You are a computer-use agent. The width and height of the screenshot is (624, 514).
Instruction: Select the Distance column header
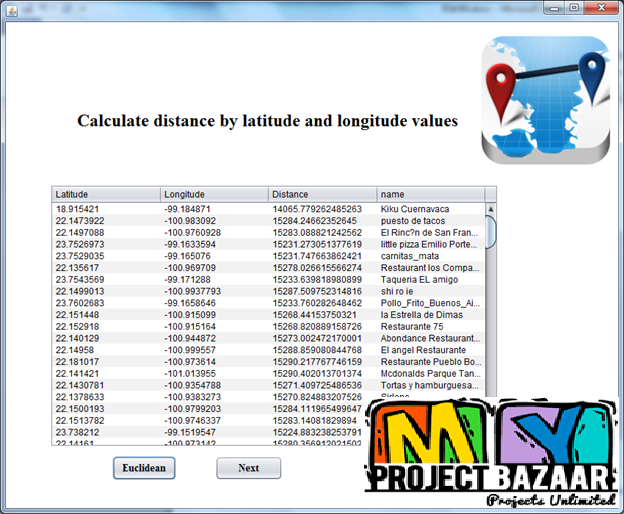pos(322,194)
